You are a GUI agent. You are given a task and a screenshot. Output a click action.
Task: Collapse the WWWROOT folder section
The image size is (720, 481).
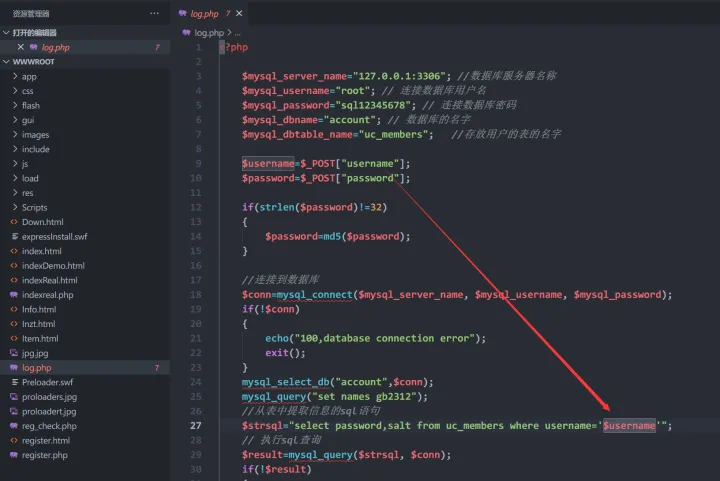click(x=8, y=61)
